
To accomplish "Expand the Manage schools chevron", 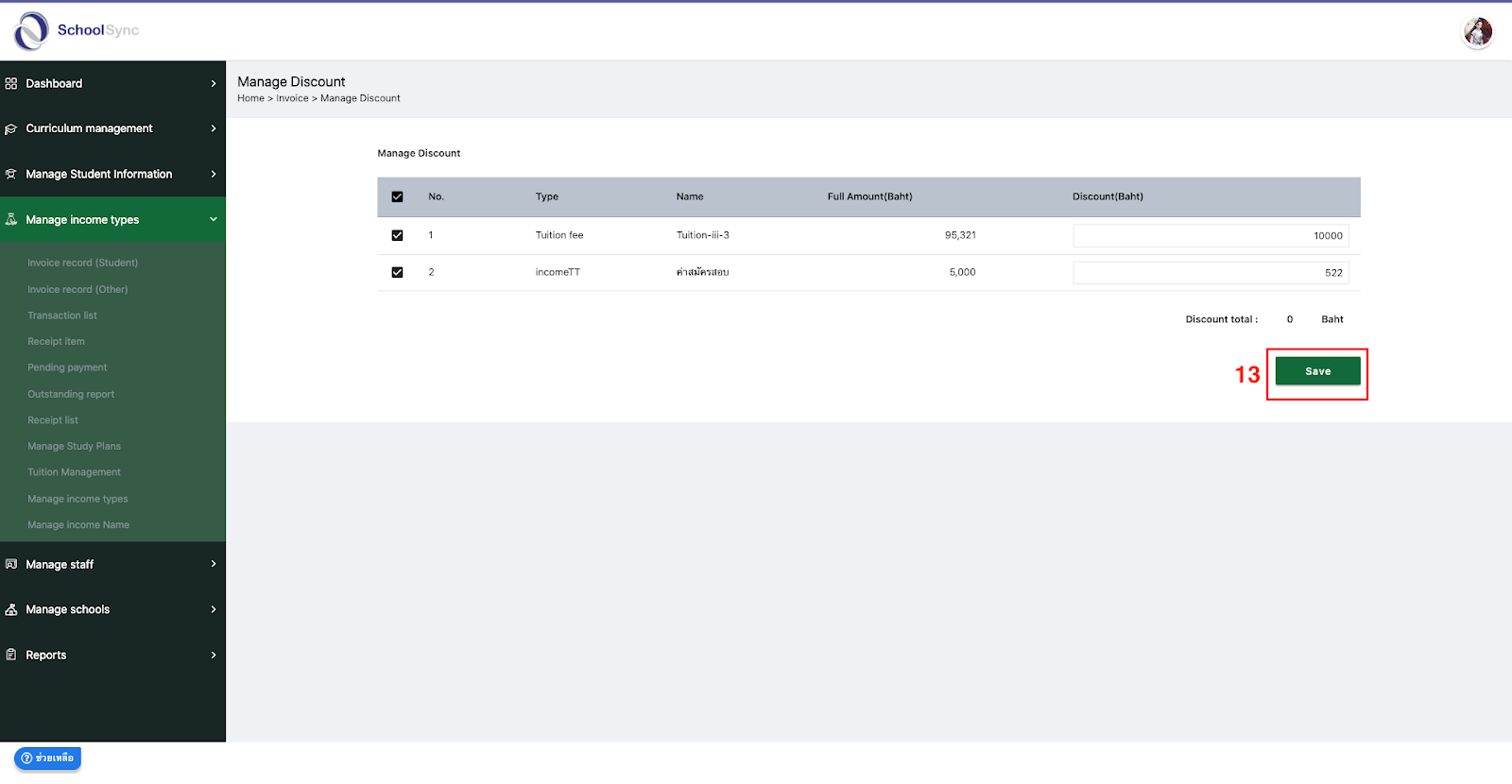I will (x=214, y=609).
